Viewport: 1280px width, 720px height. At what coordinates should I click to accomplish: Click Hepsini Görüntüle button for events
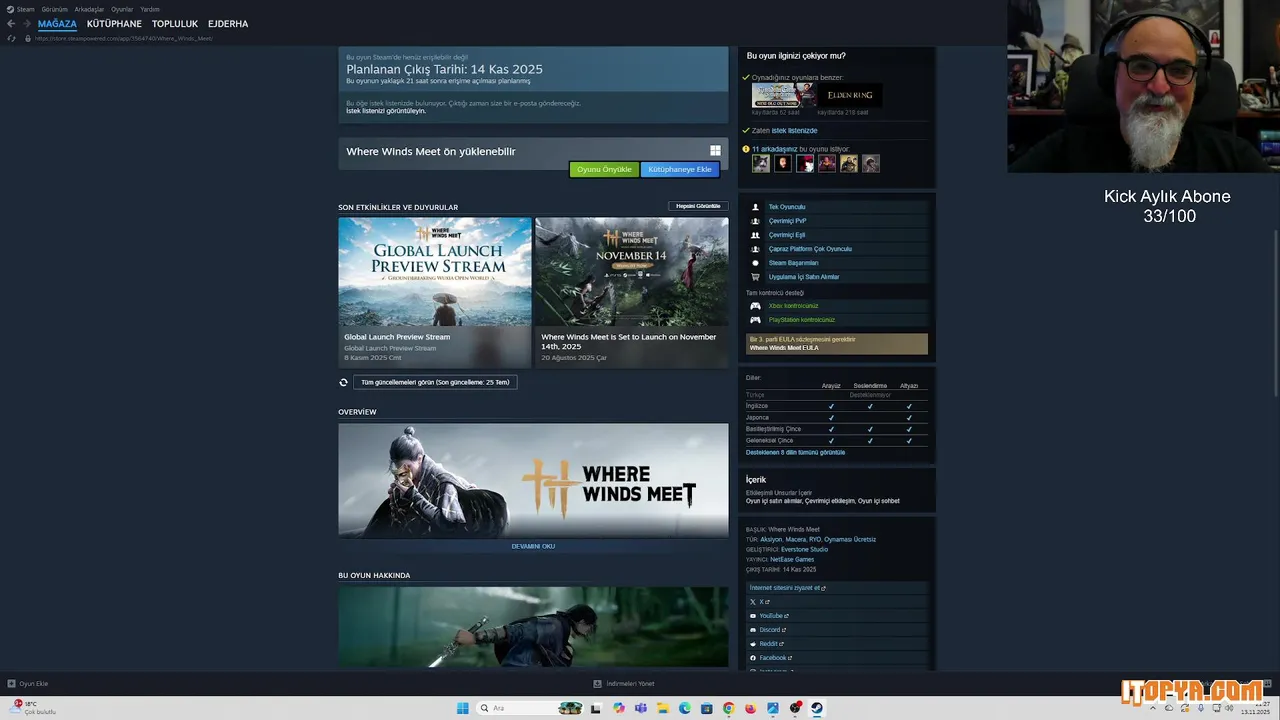(698, 206)
